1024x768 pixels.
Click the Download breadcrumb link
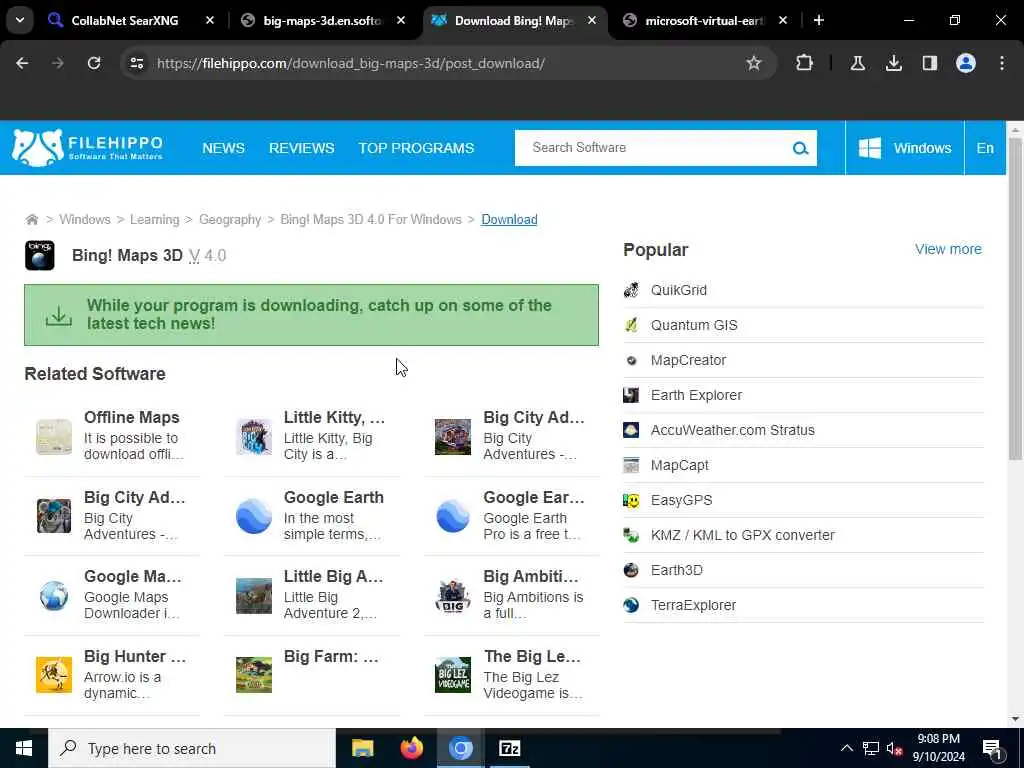tap(509, 219)
